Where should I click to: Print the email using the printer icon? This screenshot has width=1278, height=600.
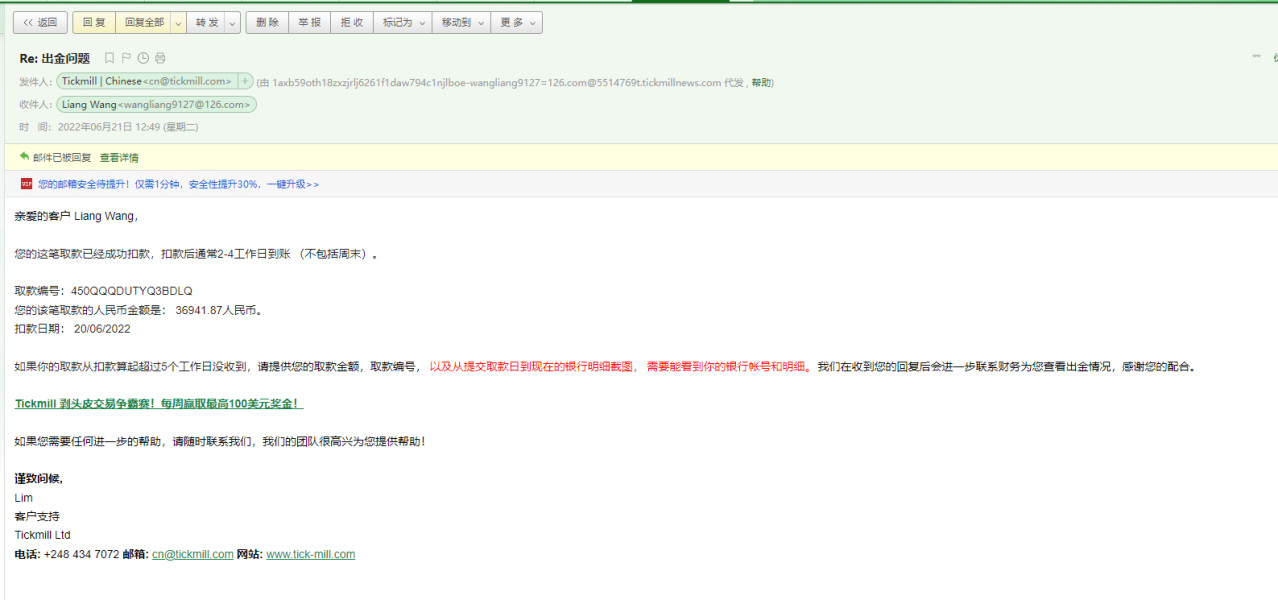[x=160, y=58]
